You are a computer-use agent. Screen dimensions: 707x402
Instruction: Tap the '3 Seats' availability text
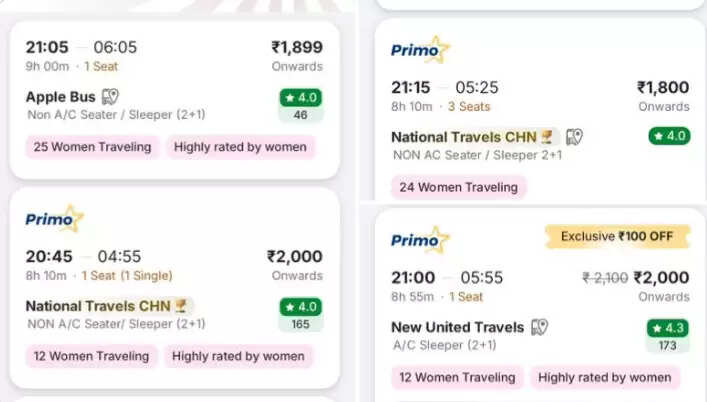tap(467, 105)
